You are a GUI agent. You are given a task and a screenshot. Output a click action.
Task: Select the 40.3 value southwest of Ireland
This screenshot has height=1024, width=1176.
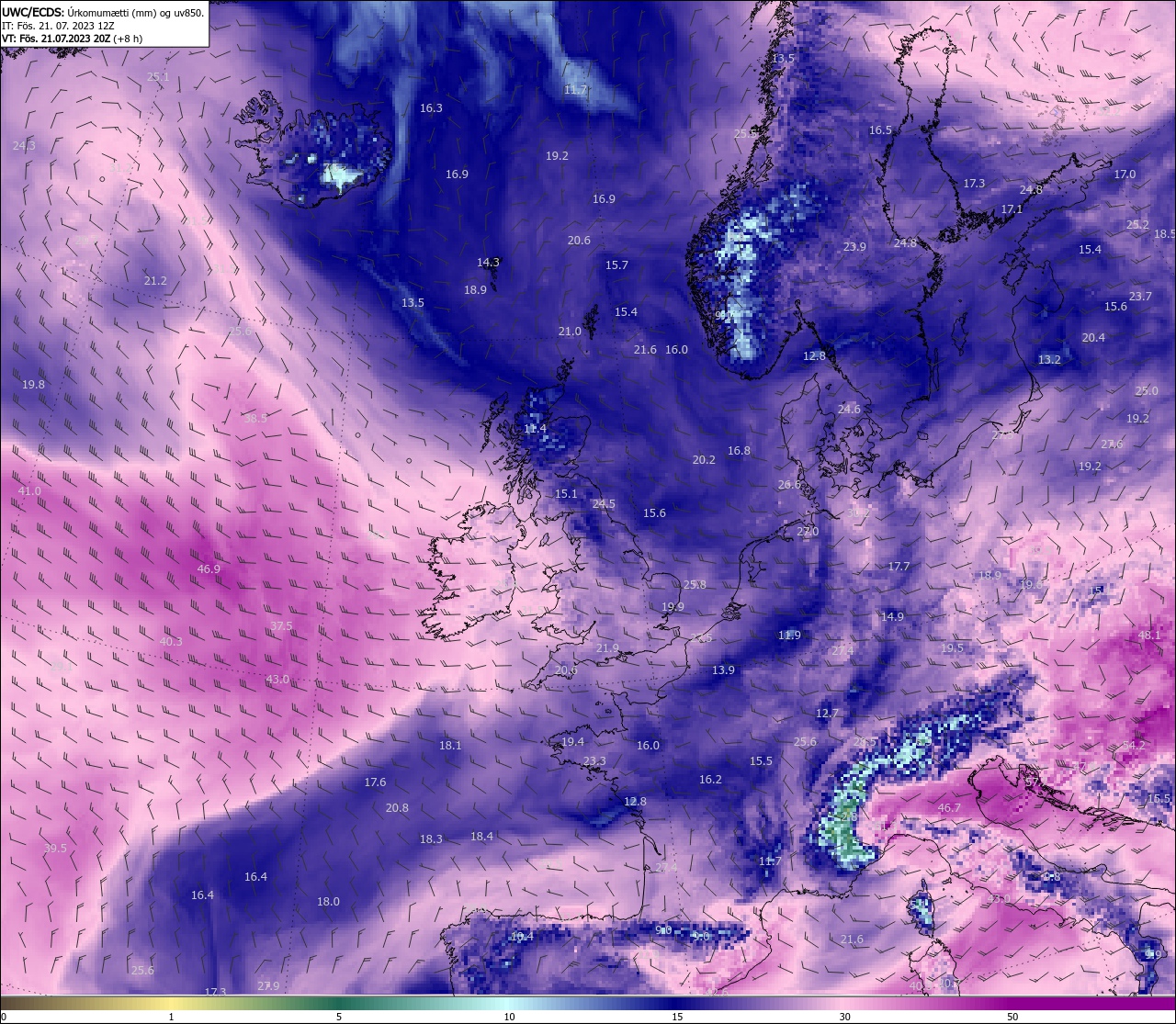click(x=171, y=642)
